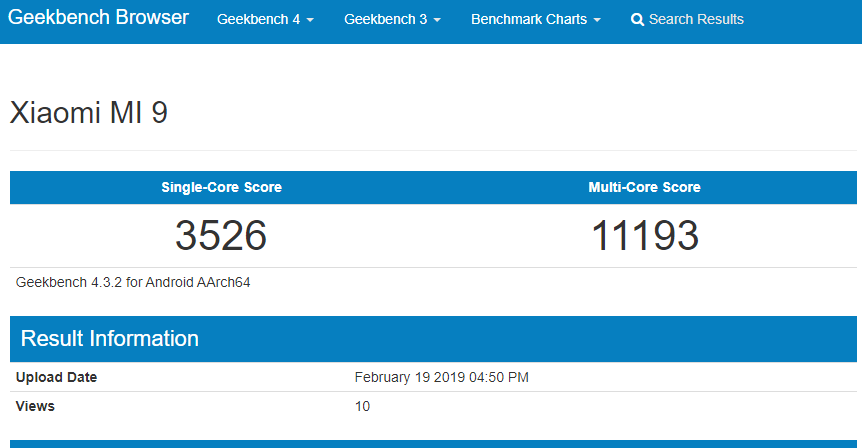The height and width of the screenshot is (448, 862).
Task: Click the Upload Date label
Action: pyautogui.click(x=57, y=377)
